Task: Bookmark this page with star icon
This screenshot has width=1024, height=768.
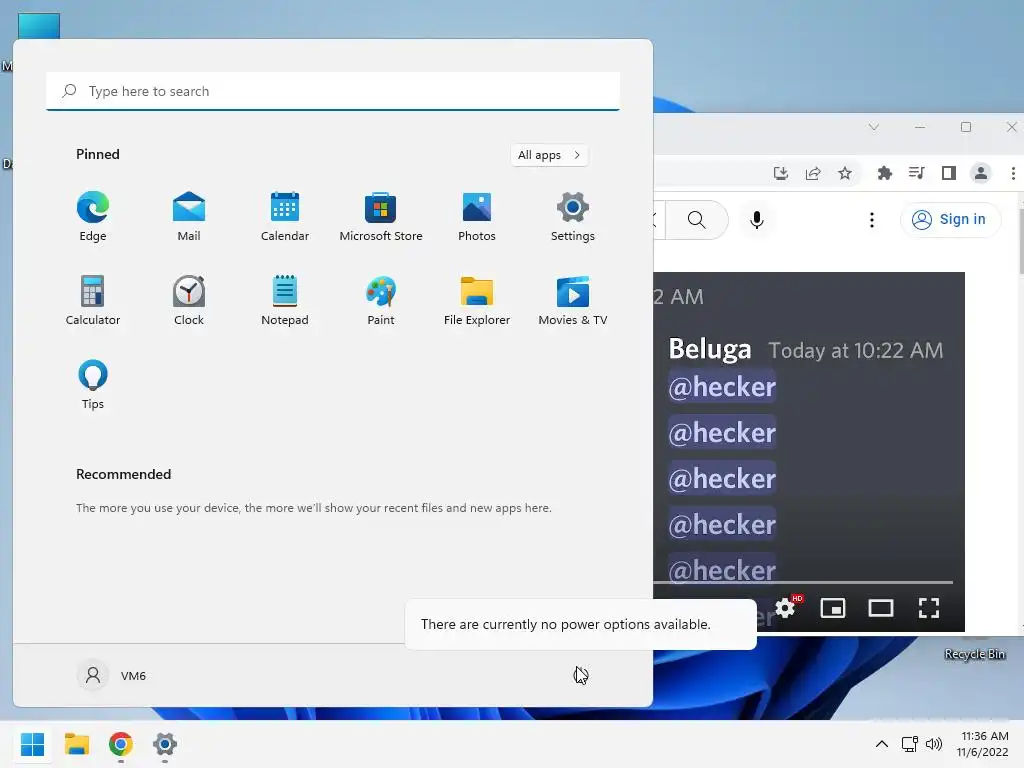Action: (845, 173)
